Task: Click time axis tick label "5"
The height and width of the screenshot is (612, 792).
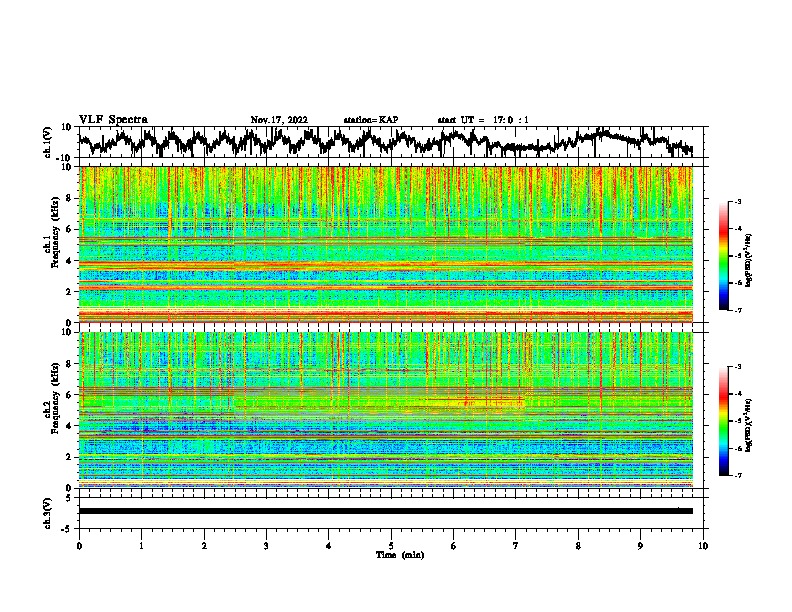Action: [x=391, y=546]
